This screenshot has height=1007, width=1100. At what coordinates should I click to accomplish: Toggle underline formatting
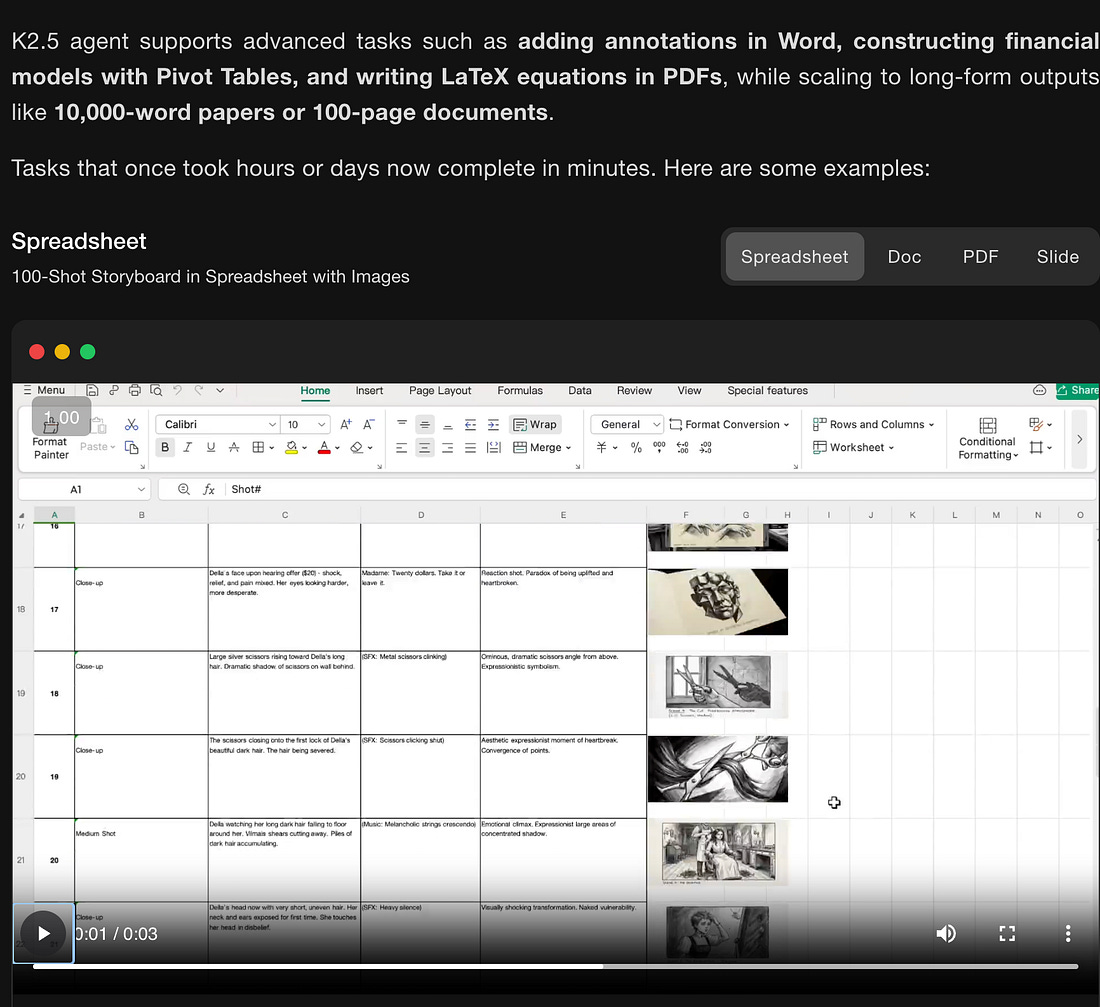pos(211,447)
